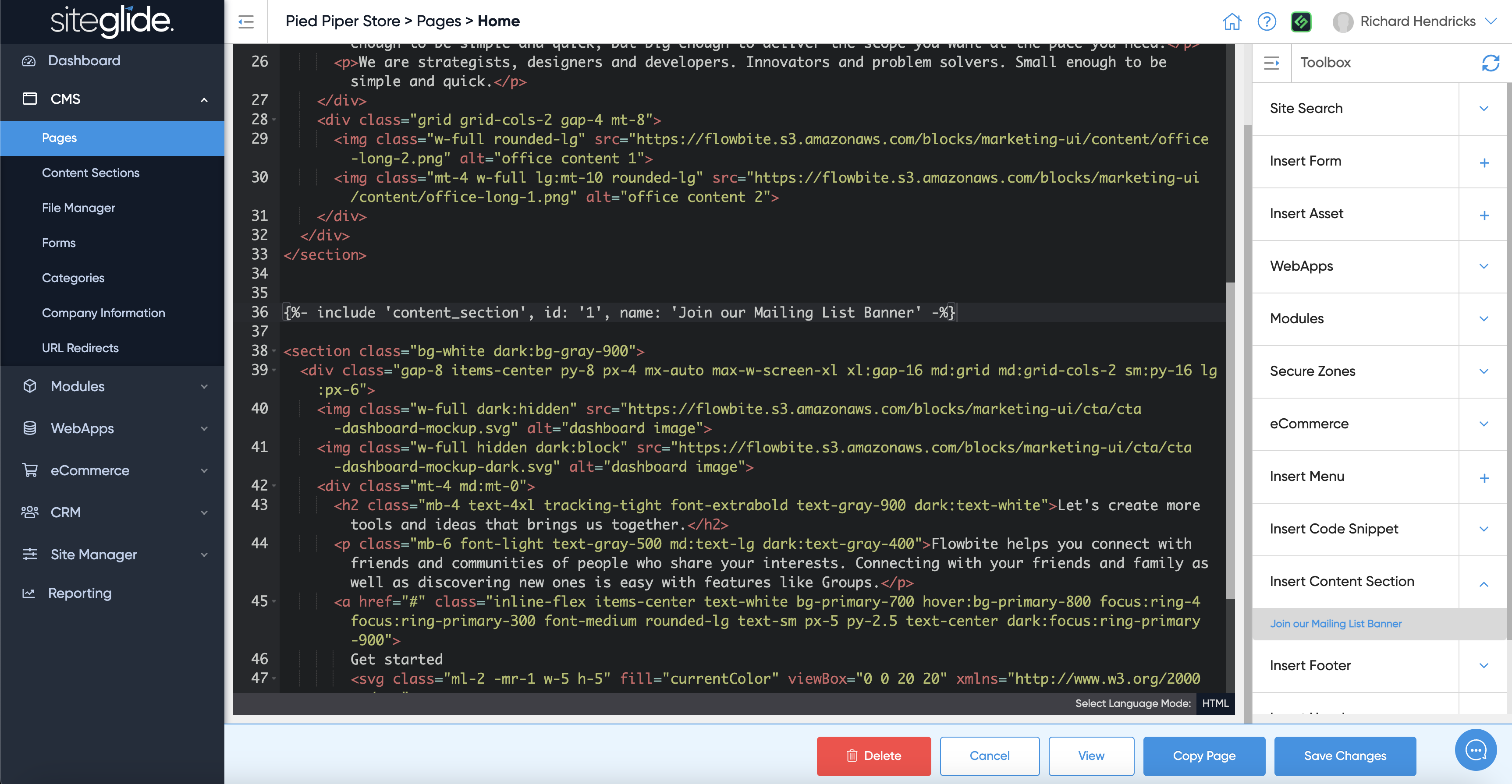Open the HTML language mode selector
Screen dimensions: 1512x784
point(1214,703)
